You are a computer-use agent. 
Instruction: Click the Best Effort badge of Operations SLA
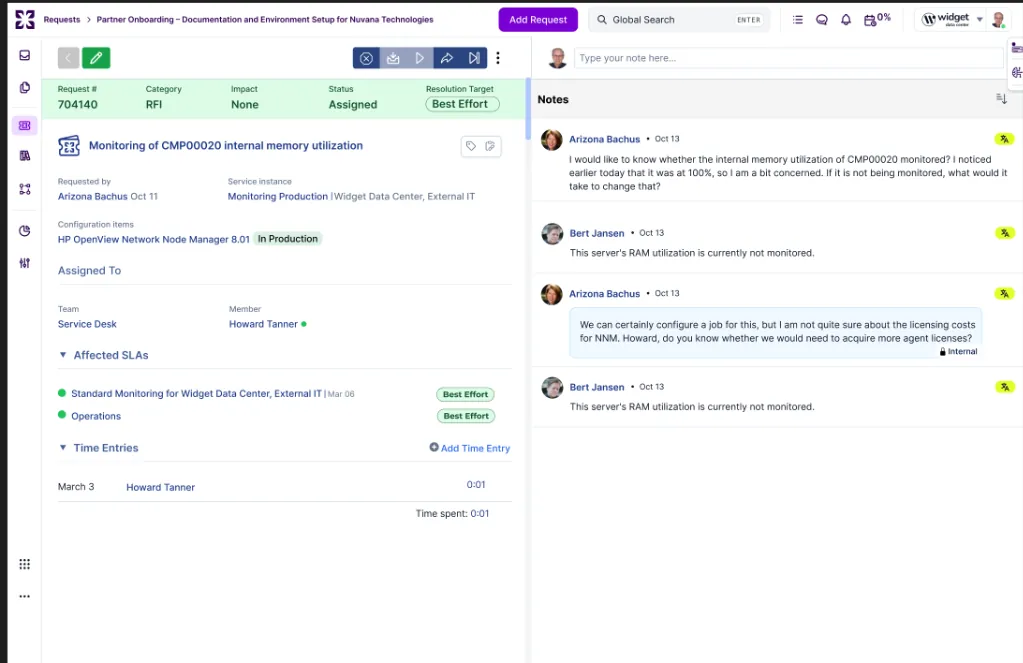click(466, 416)
